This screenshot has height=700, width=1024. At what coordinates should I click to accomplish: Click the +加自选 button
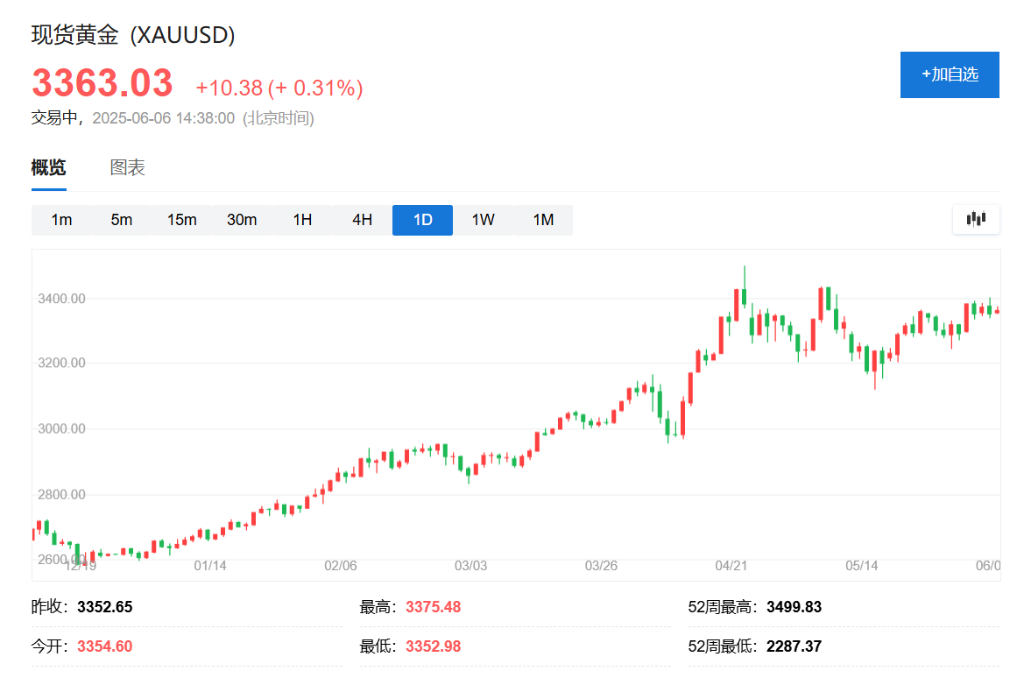tap(948, 74)
